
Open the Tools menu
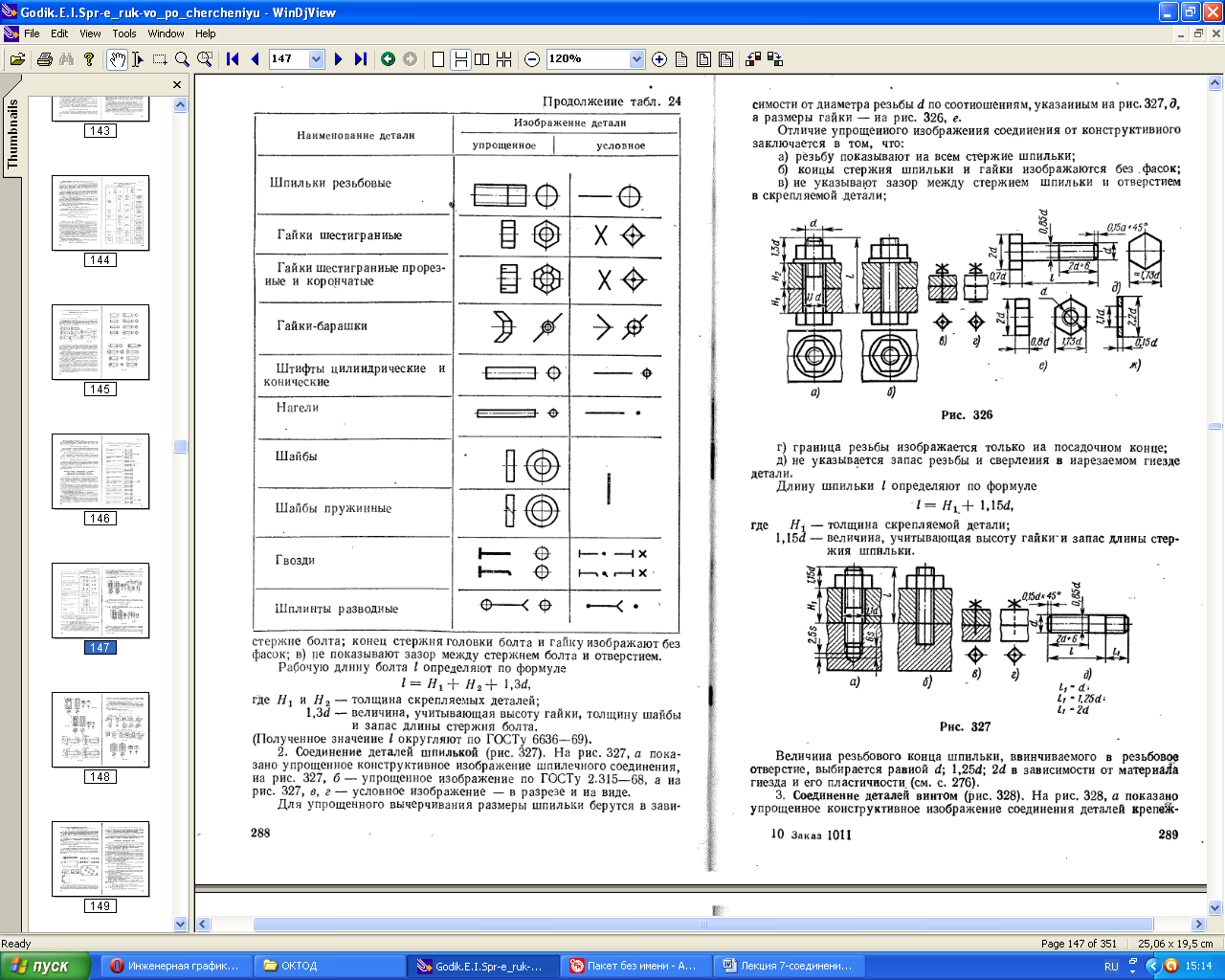[124, 33]
